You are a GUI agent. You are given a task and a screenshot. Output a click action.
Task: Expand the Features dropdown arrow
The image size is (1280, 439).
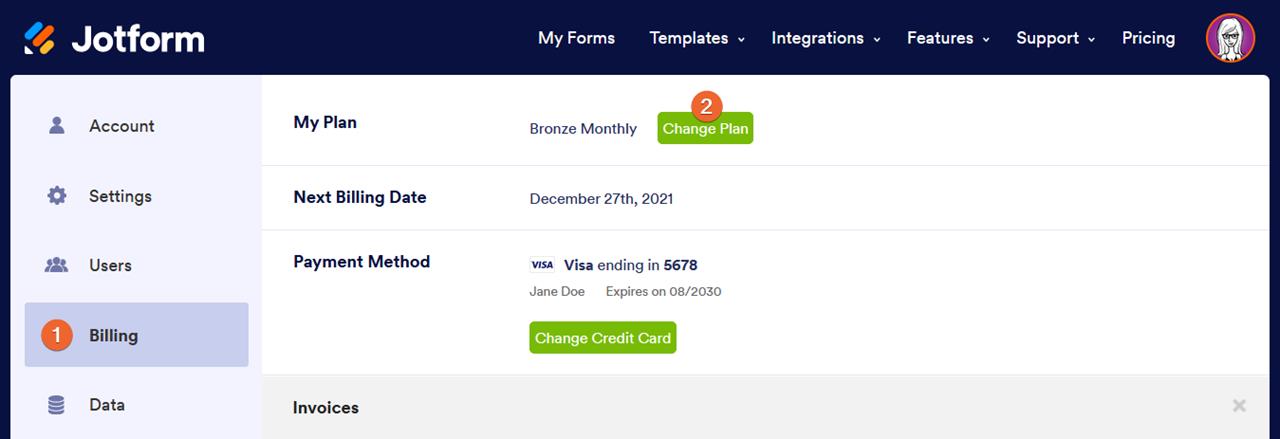(x=985, y=39)
